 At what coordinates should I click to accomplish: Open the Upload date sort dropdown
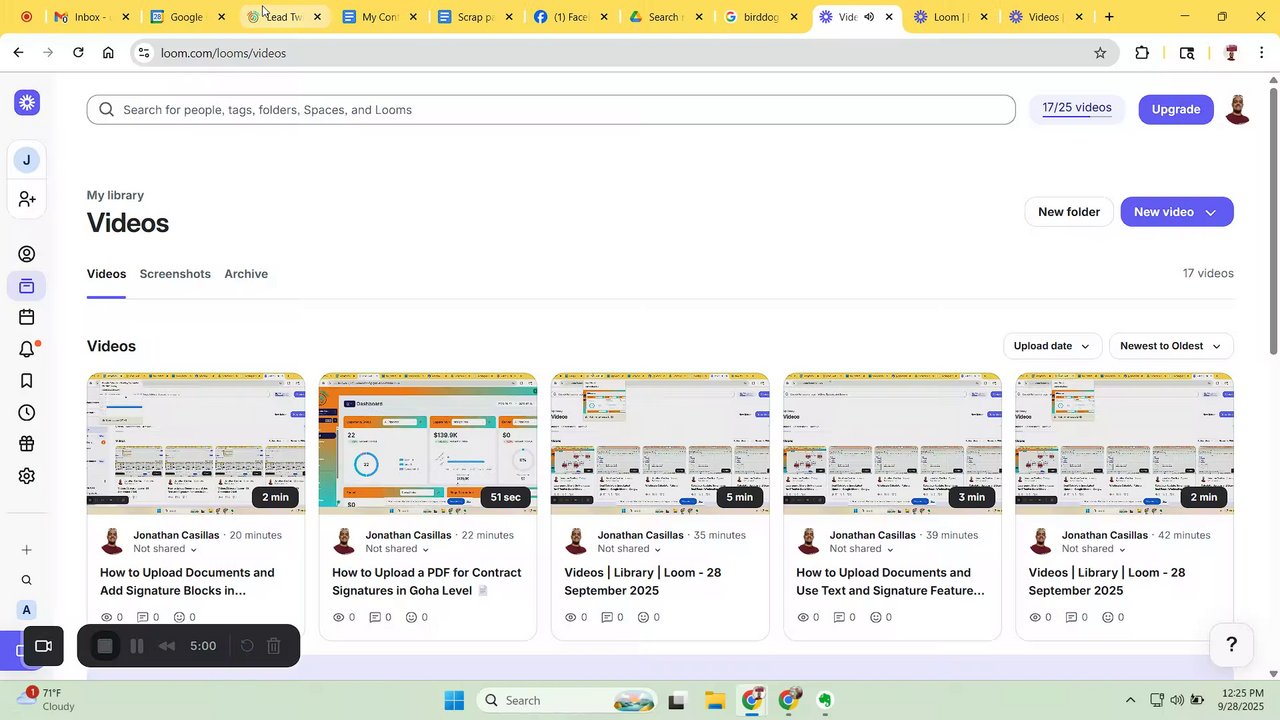[x=1053, y=346]
